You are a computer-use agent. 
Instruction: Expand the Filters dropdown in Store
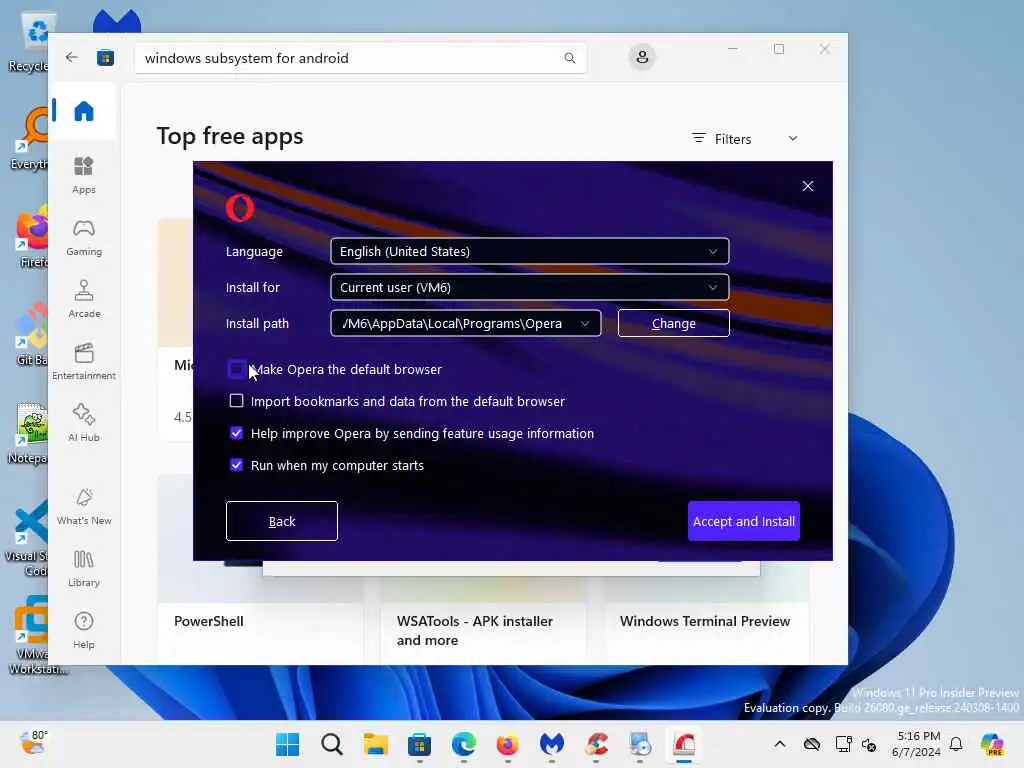click(x=745, y=138)
